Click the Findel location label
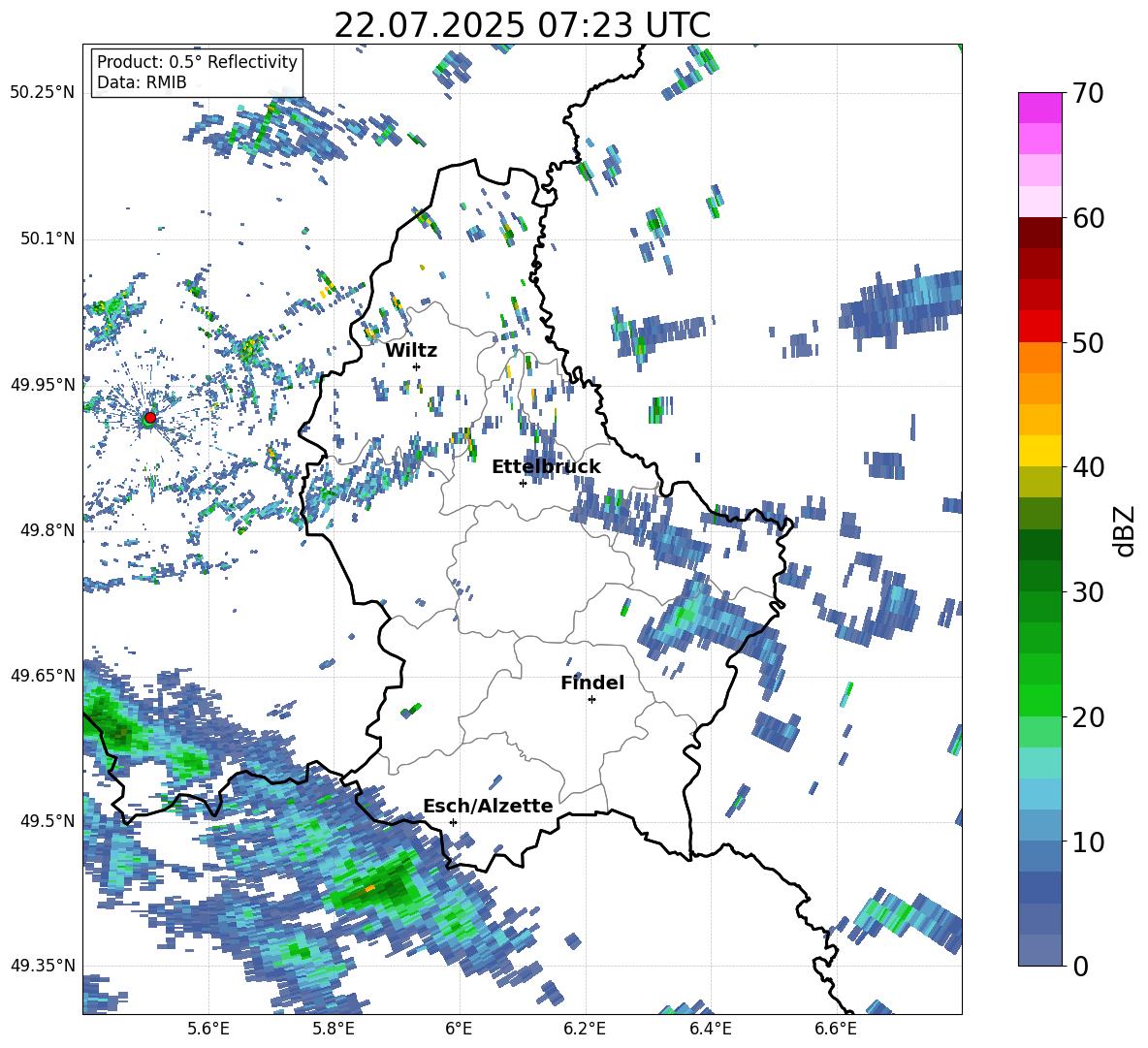Viewport: 1148px width, 1048px height. (592, 683)
